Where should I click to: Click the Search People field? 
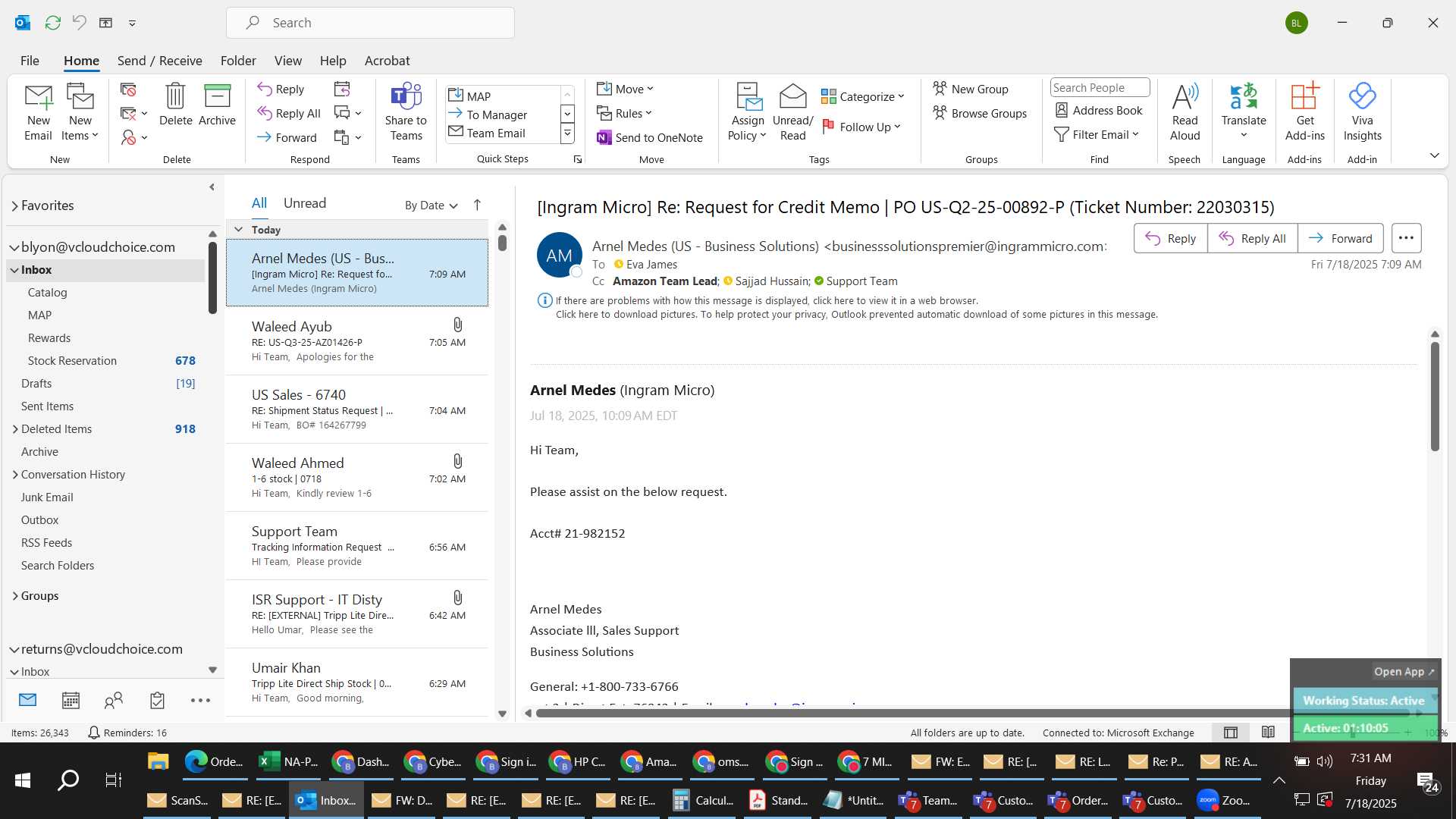(x=1100, y=88)
